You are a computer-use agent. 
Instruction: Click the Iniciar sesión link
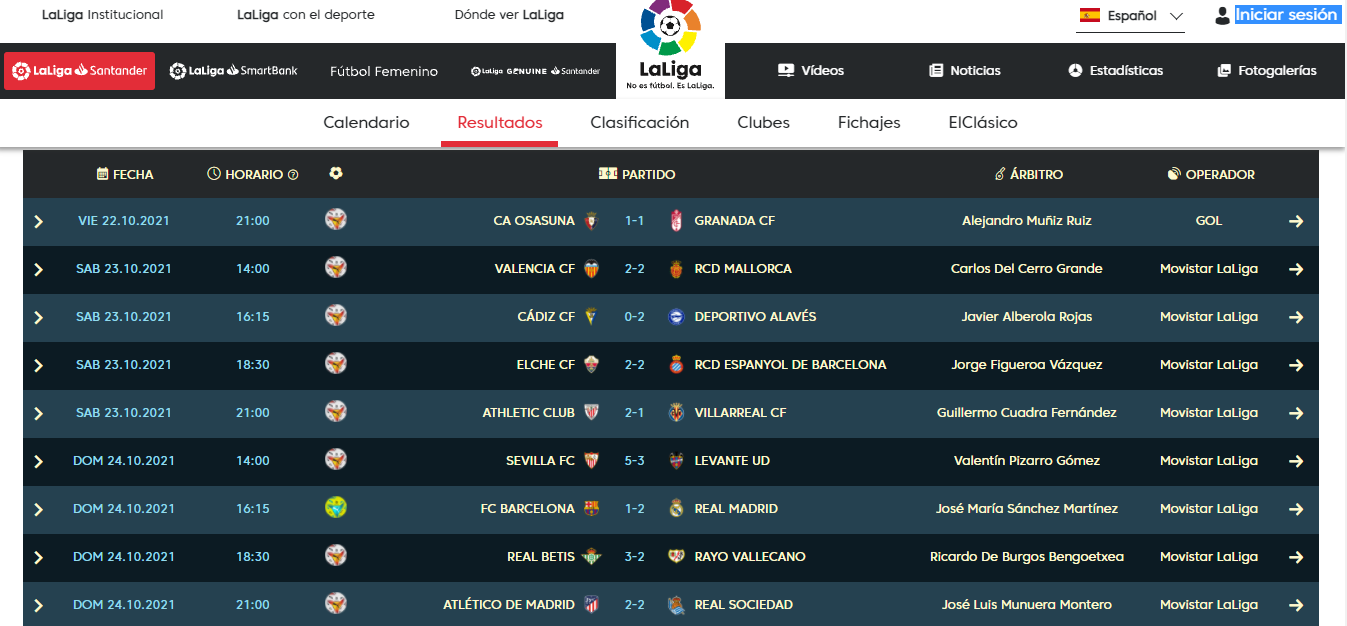point(1286,15)
